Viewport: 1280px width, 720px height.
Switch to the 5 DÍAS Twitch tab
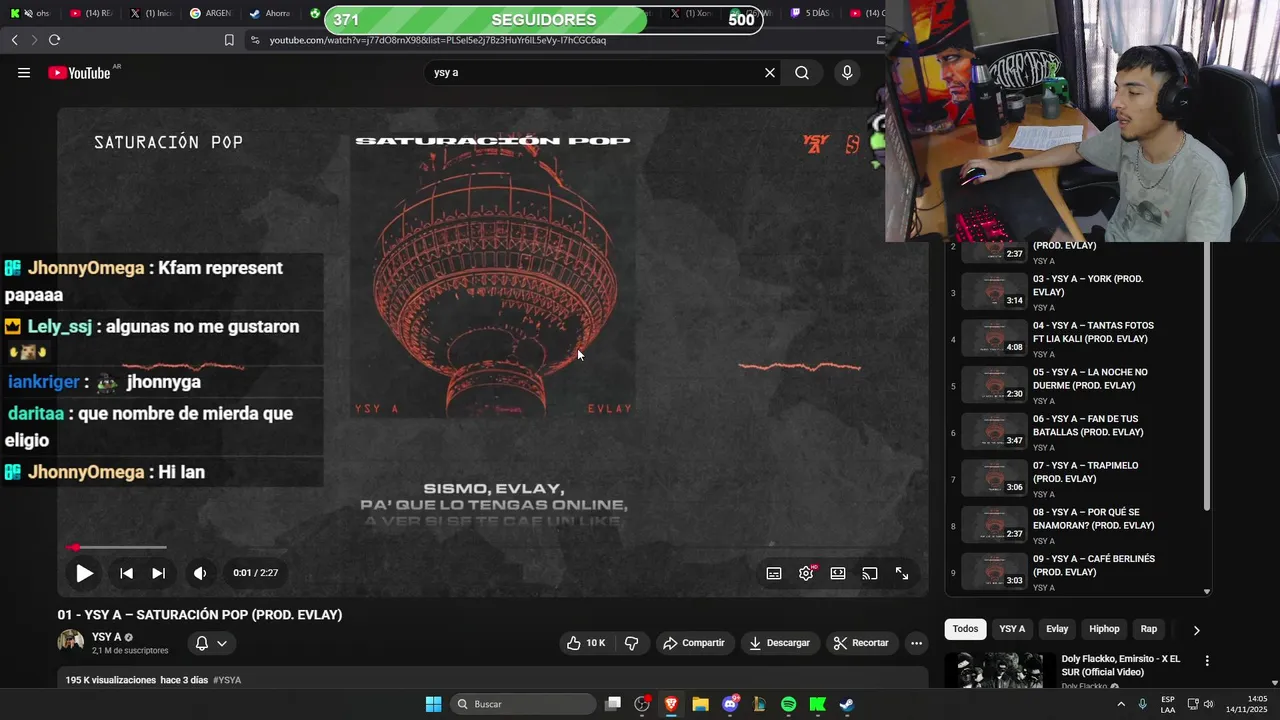point(810,13)
